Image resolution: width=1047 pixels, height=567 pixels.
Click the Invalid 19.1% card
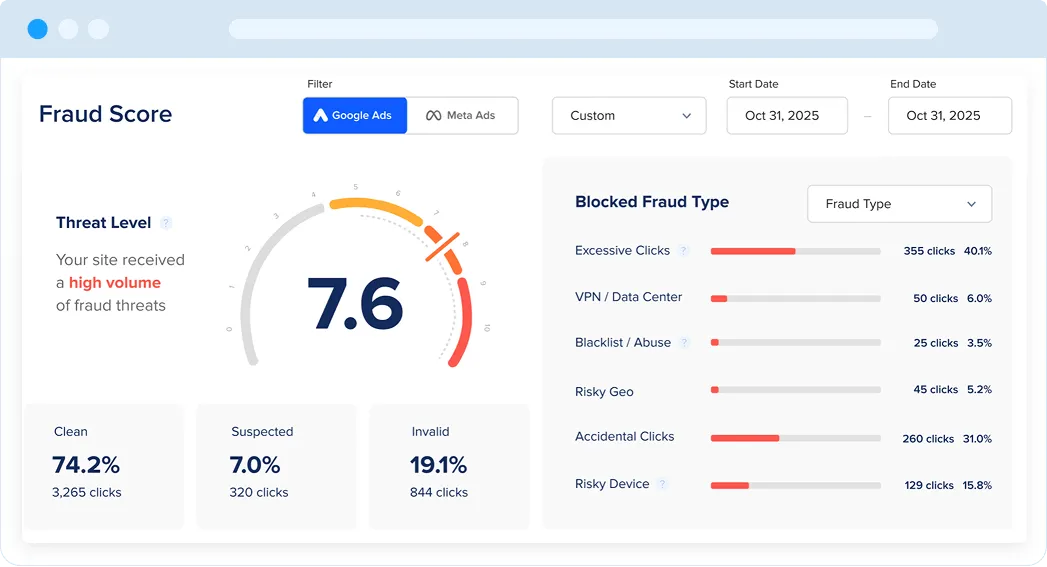449,466
